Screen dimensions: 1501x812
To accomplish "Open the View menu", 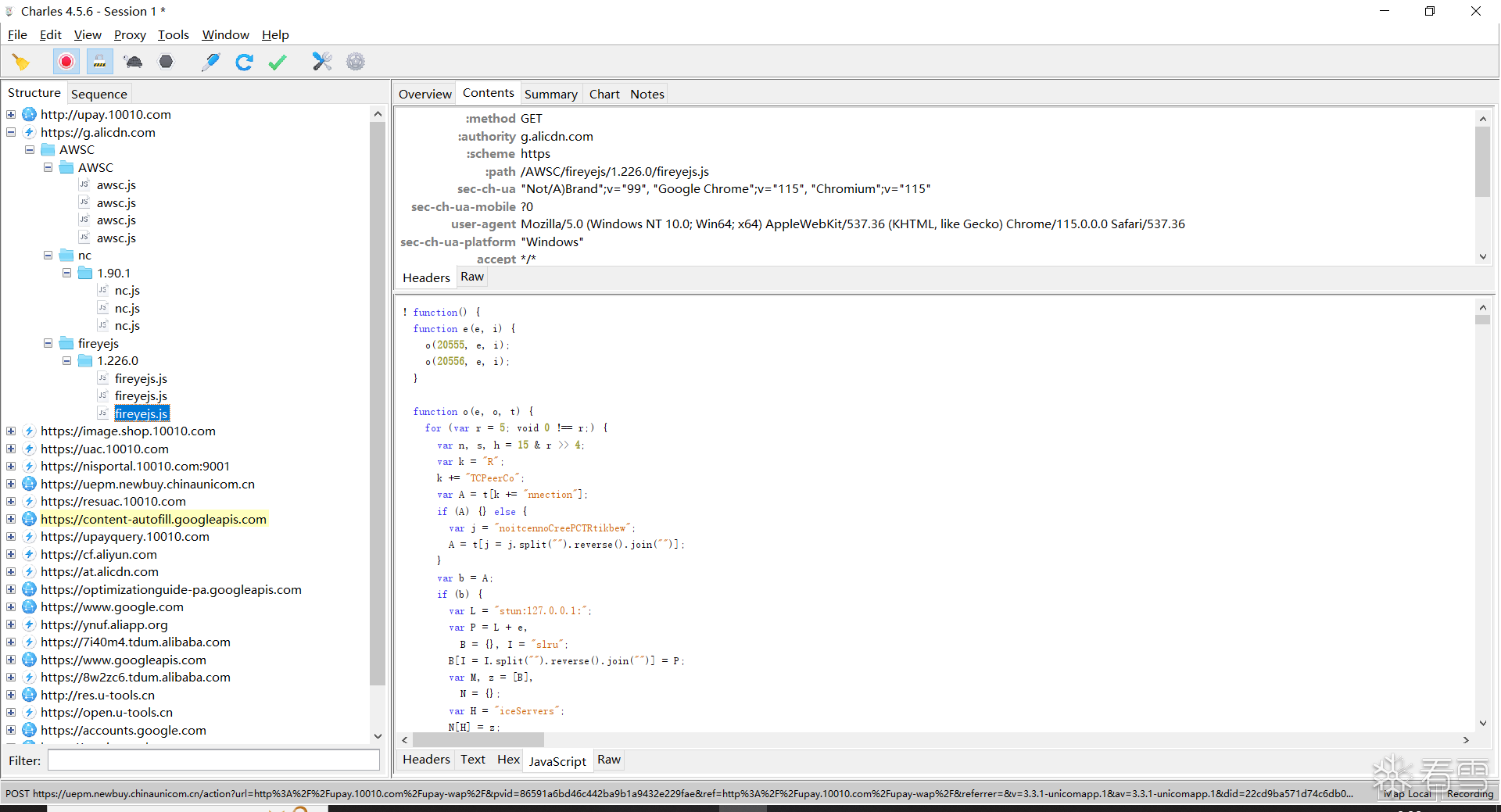I will click(x=88, y=34).
